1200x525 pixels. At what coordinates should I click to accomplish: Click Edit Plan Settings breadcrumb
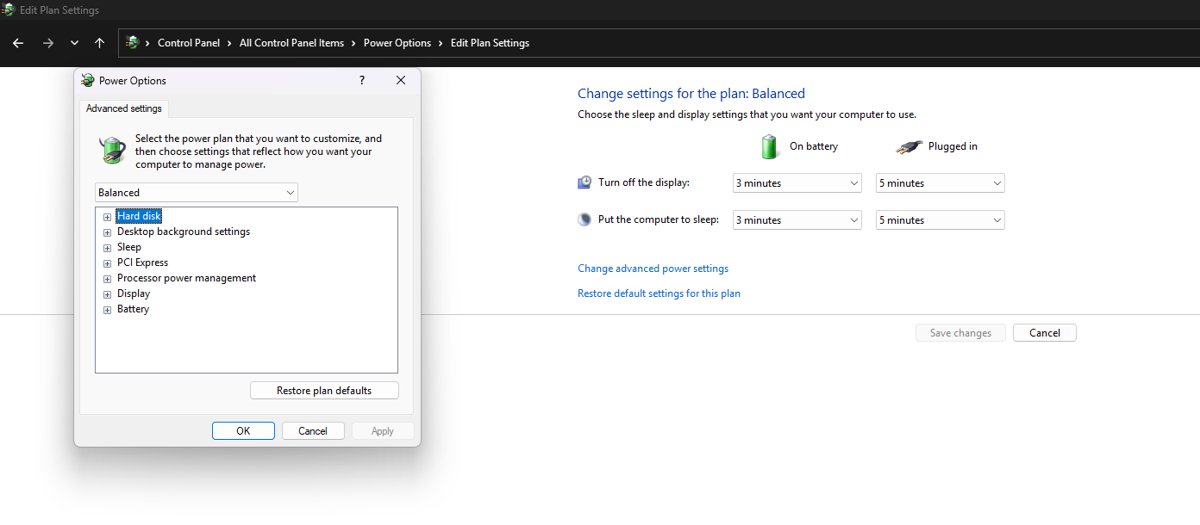click(x=490, y=43)
